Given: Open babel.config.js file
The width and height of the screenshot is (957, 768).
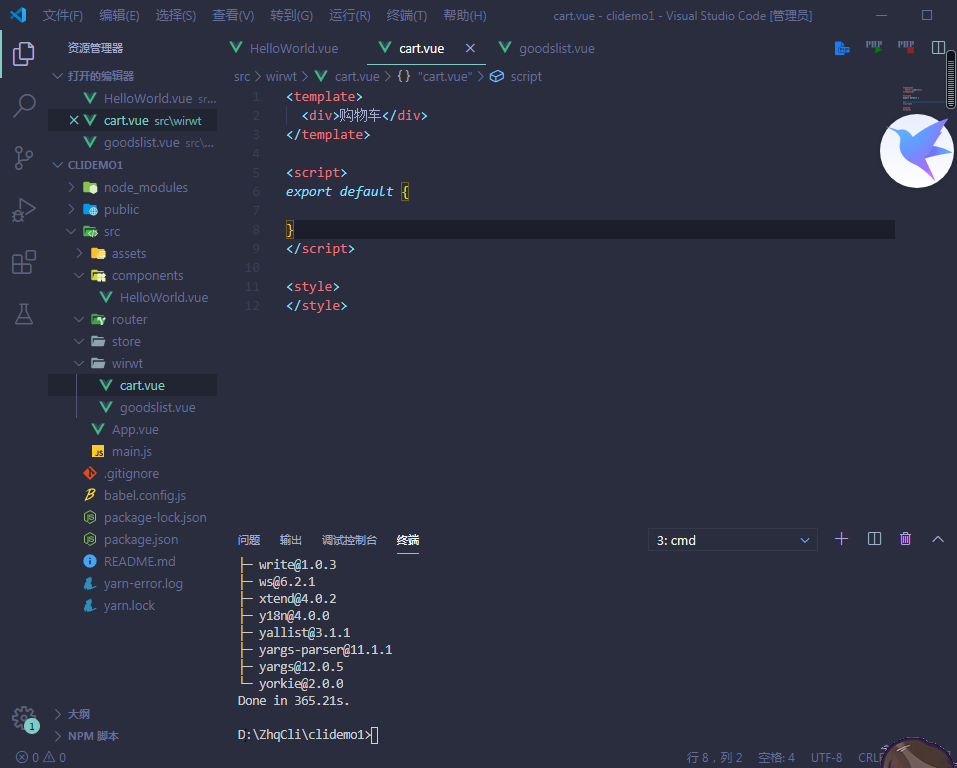Looking at the screenshot, I should coord(145,495).
